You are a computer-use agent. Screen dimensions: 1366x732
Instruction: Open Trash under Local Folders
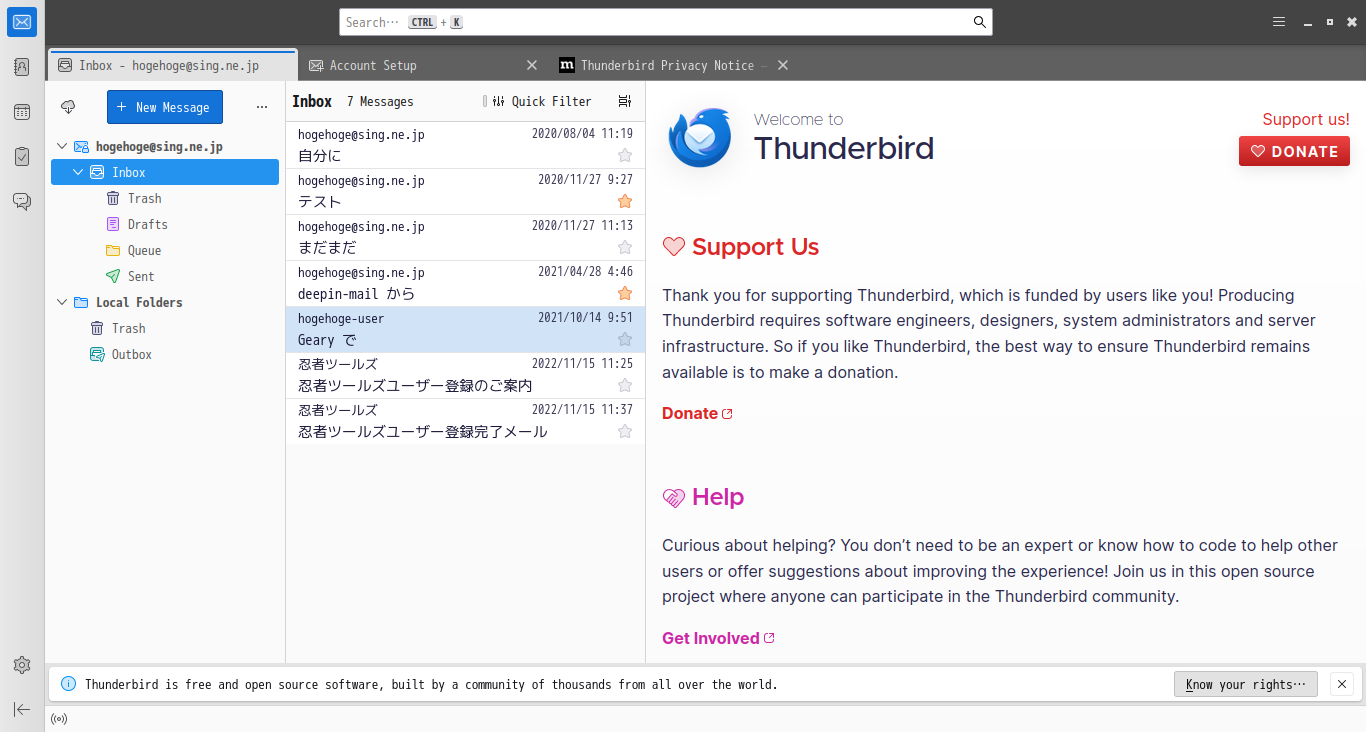(165, 328)
